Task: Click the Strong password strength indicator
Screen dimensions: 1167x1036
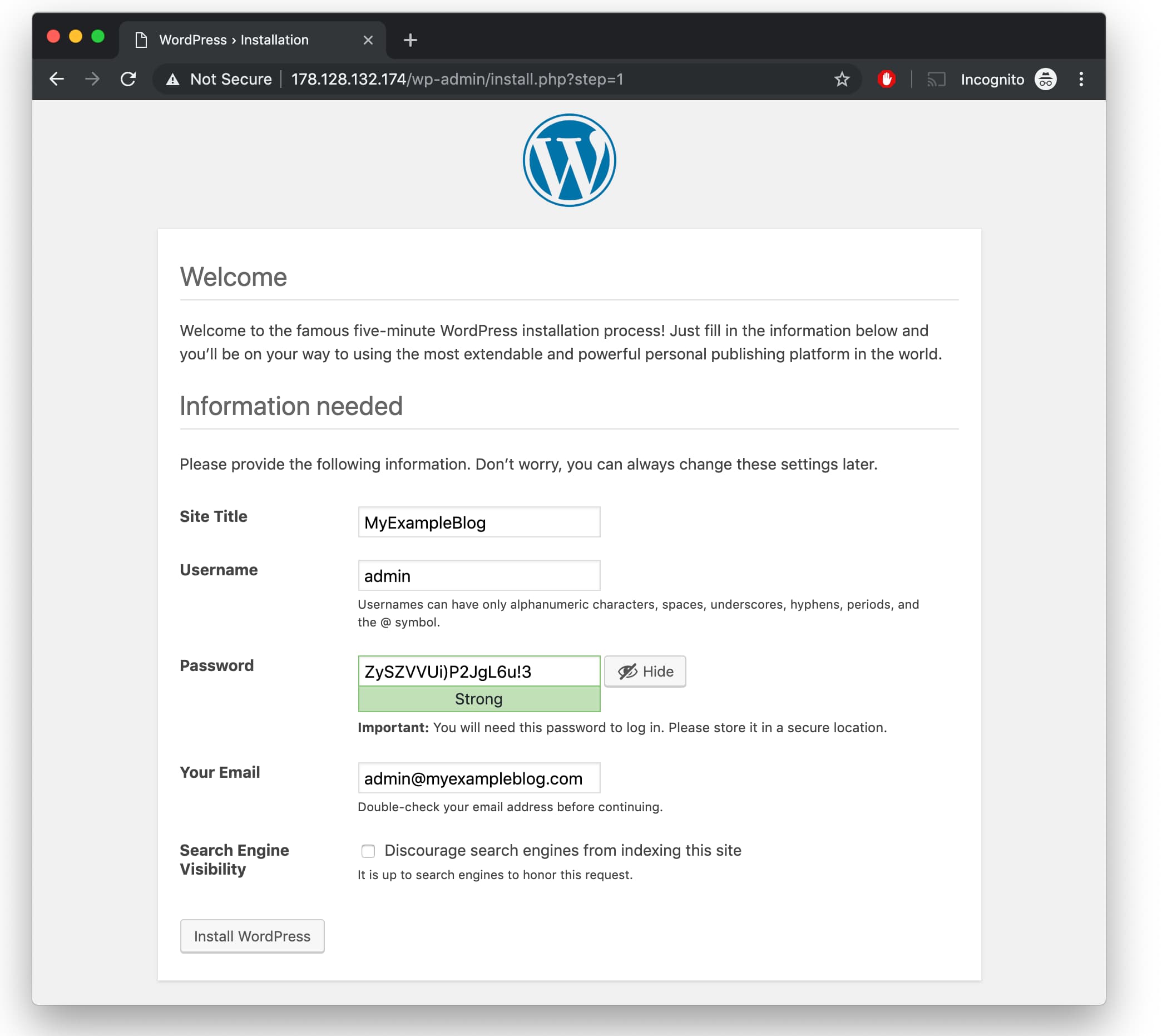Action: tap(478, 698)
